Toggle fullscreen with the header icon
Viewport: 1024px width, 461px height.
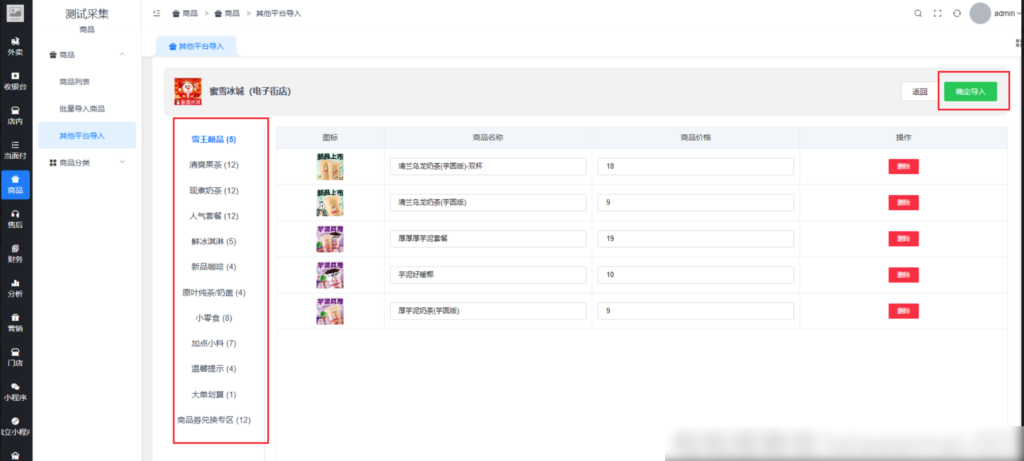pyautogui.click(x=938, y=13)
